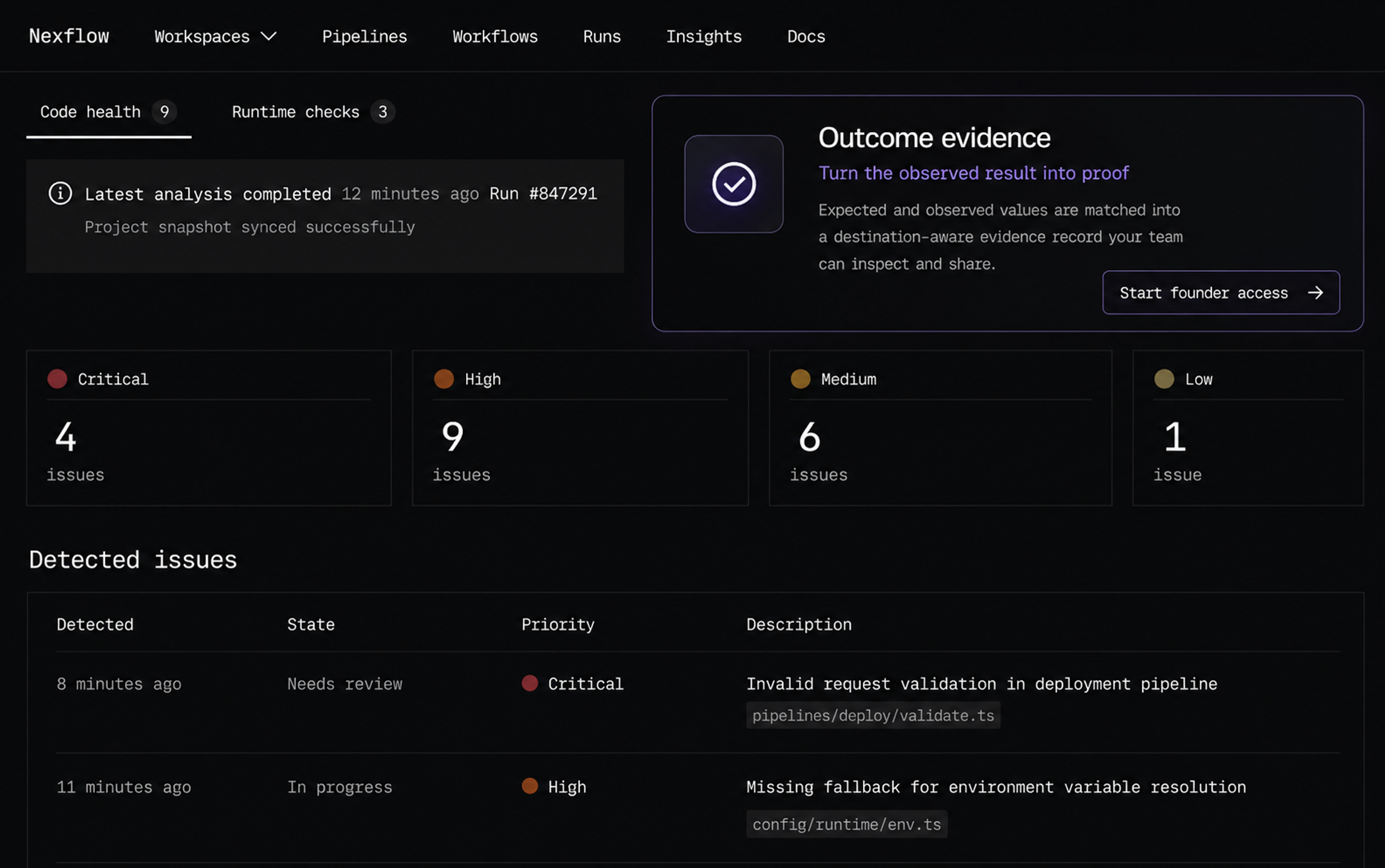
Task: Select the Code health tab
Action: coord(109,112)
